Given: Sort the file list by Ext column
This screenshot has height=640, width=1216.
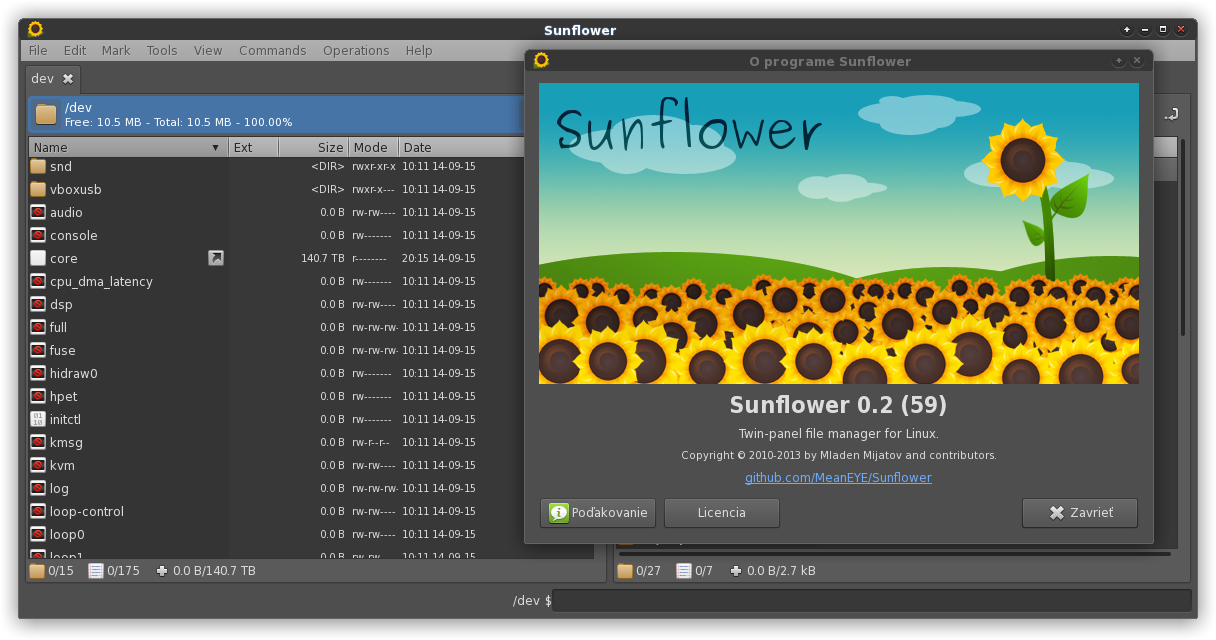Looking at the screenshot, I should [253, 147].
